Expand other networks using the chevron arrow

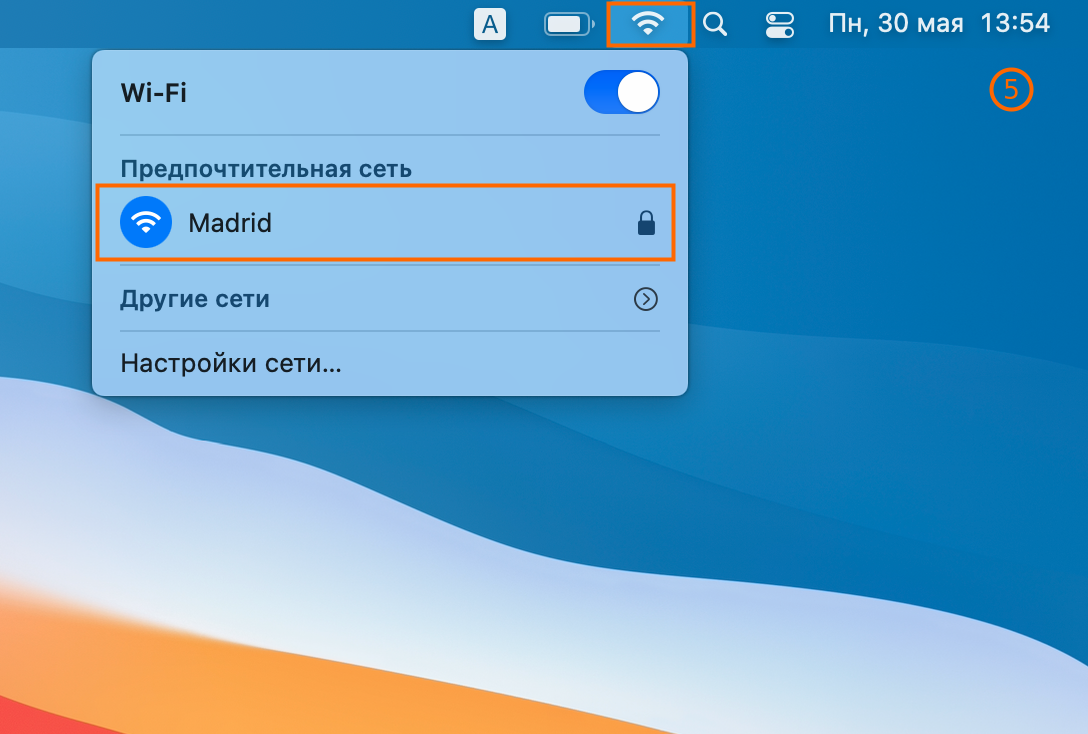[x=646, y=298]
